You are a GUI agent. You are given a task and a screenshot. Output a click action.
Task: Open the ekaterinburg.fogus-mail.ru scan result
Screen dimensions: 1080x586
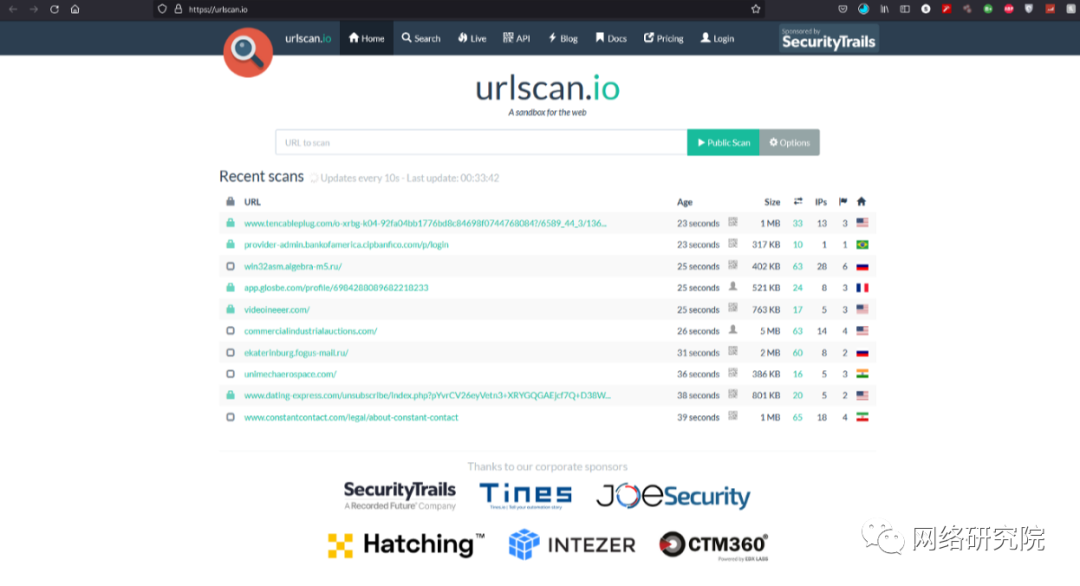[296, 353]
